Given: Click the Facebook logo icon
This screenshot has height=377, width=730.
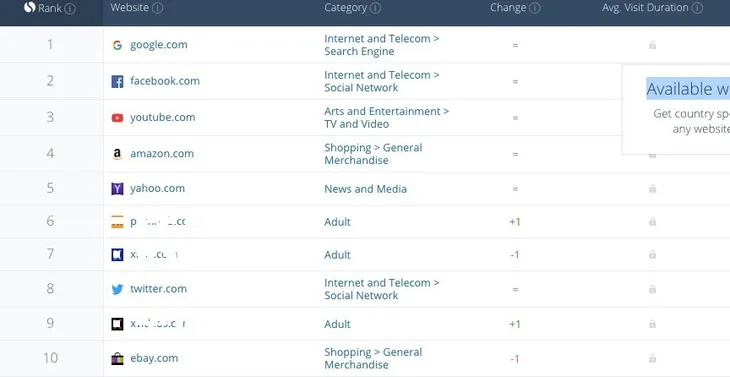Looking at the screenshot, I should [117, 81].
